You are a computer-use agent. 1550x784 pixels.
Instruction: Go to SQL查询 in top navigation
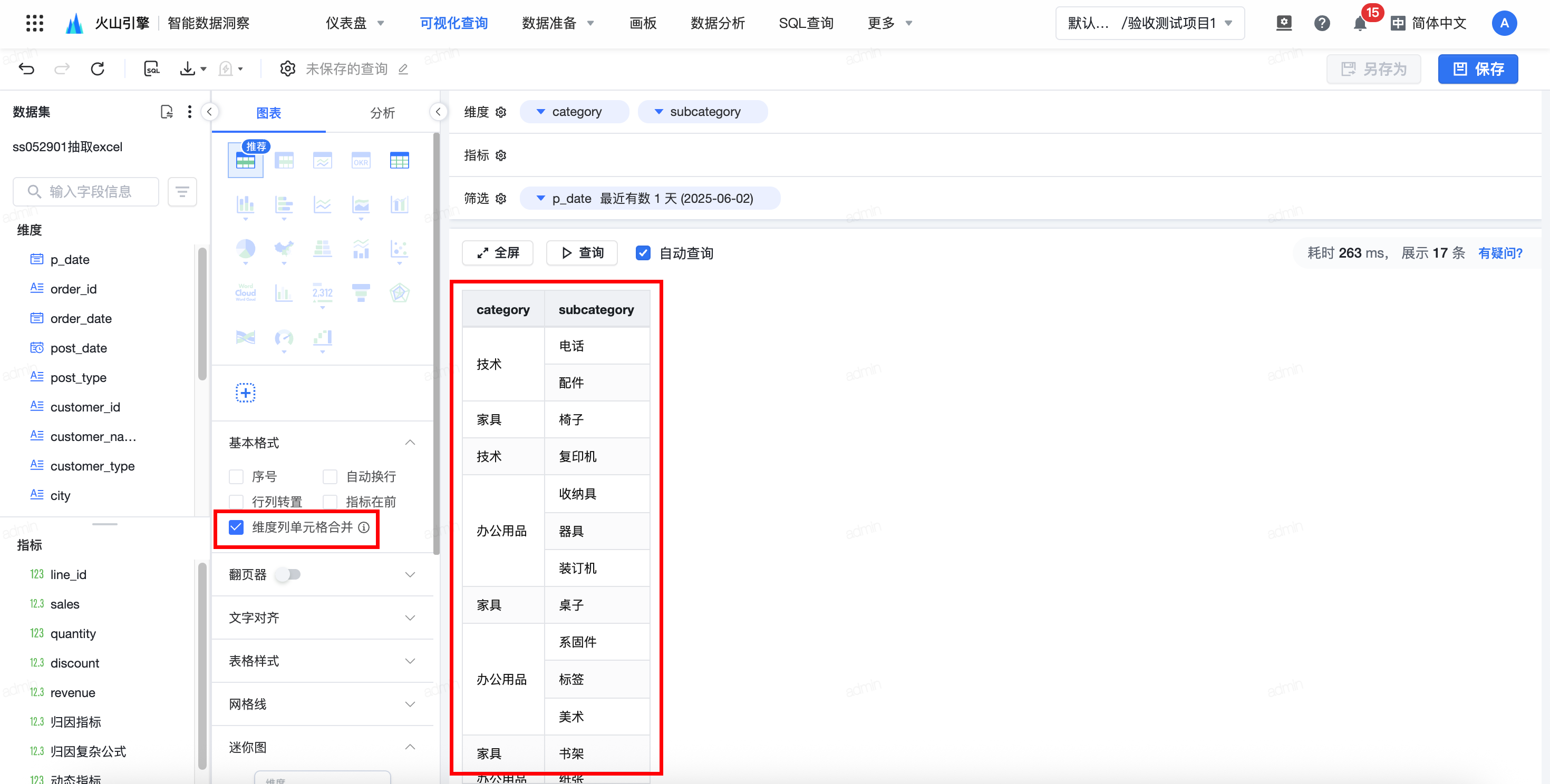(x=806, y=23)
